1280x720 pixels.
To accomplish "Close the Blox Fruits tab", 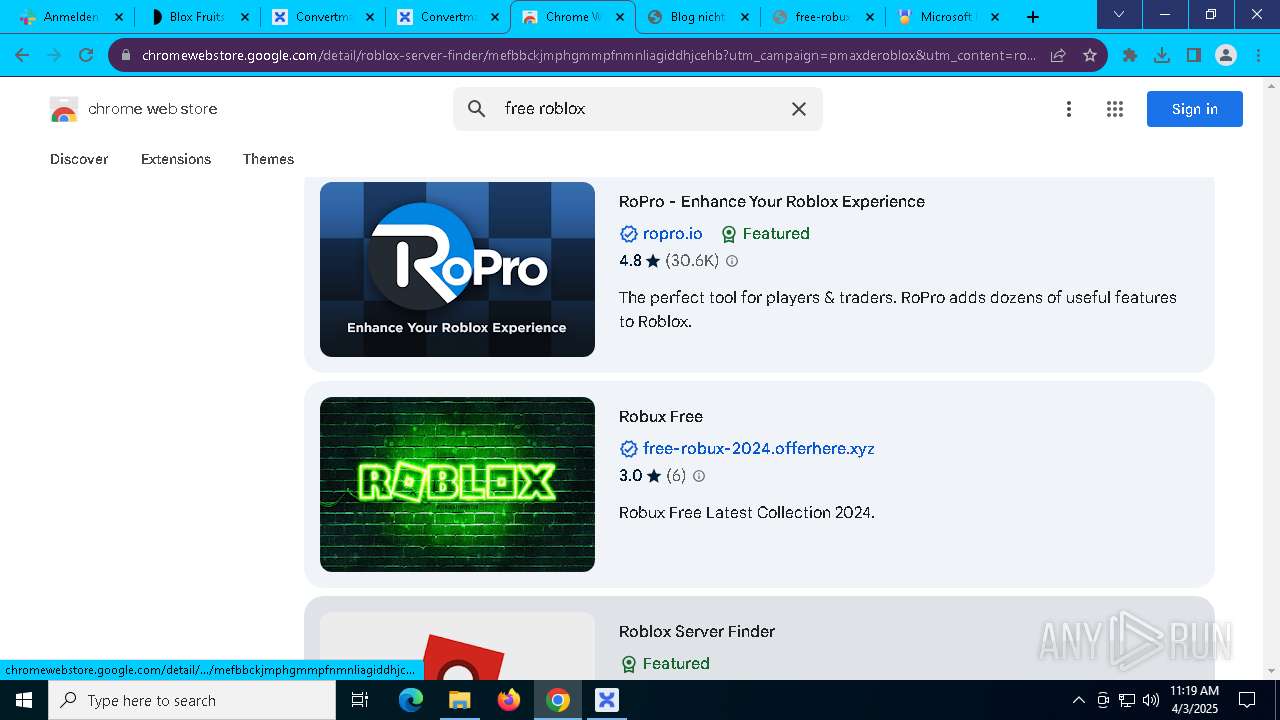I will click(x=243, y=17).
